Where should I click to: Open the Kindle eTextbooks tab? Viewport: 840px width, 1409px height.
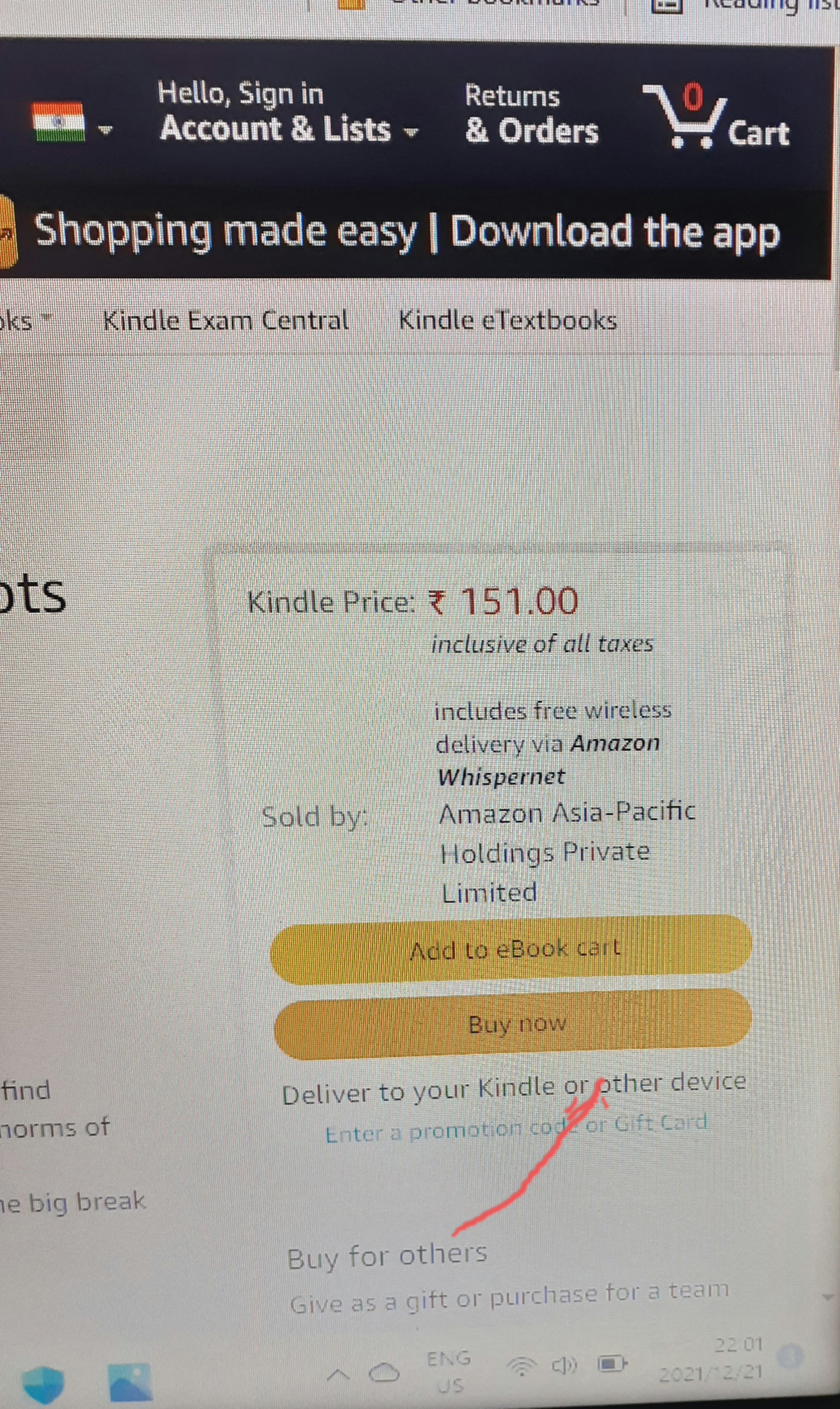(x=508, y=321)
